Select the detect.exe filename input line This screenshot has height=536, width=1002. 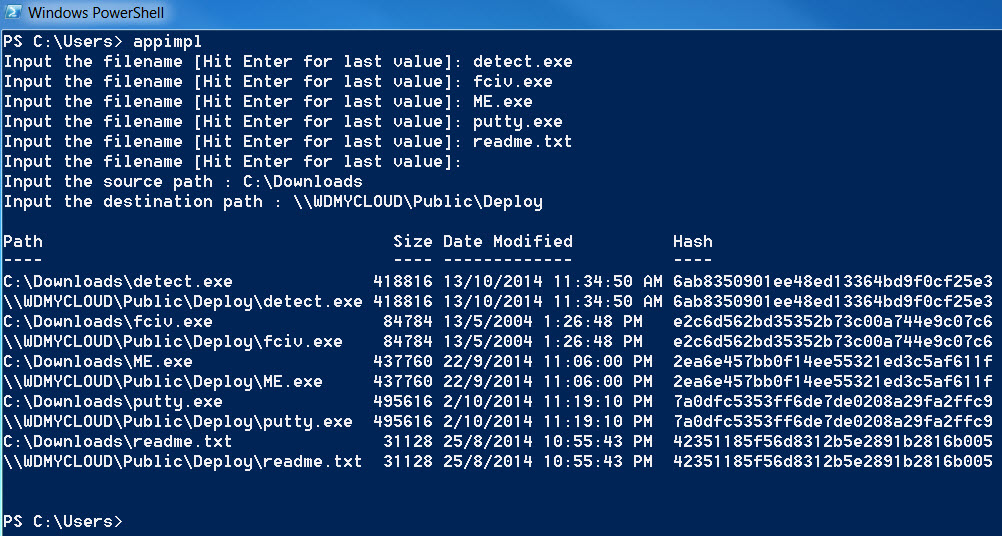pos(288,62)
